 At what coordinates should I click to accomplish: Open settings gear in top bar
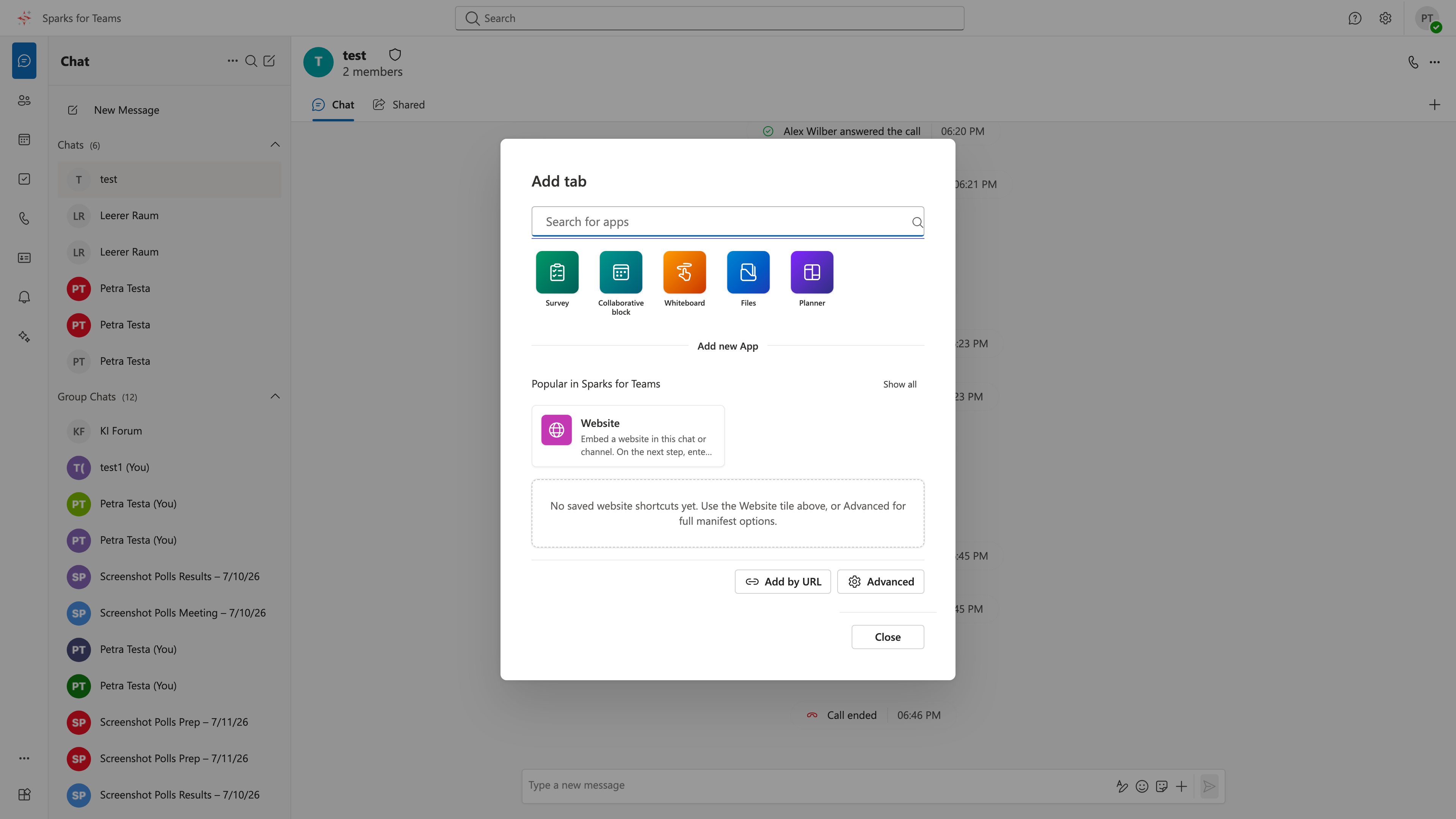(1385, 18)
